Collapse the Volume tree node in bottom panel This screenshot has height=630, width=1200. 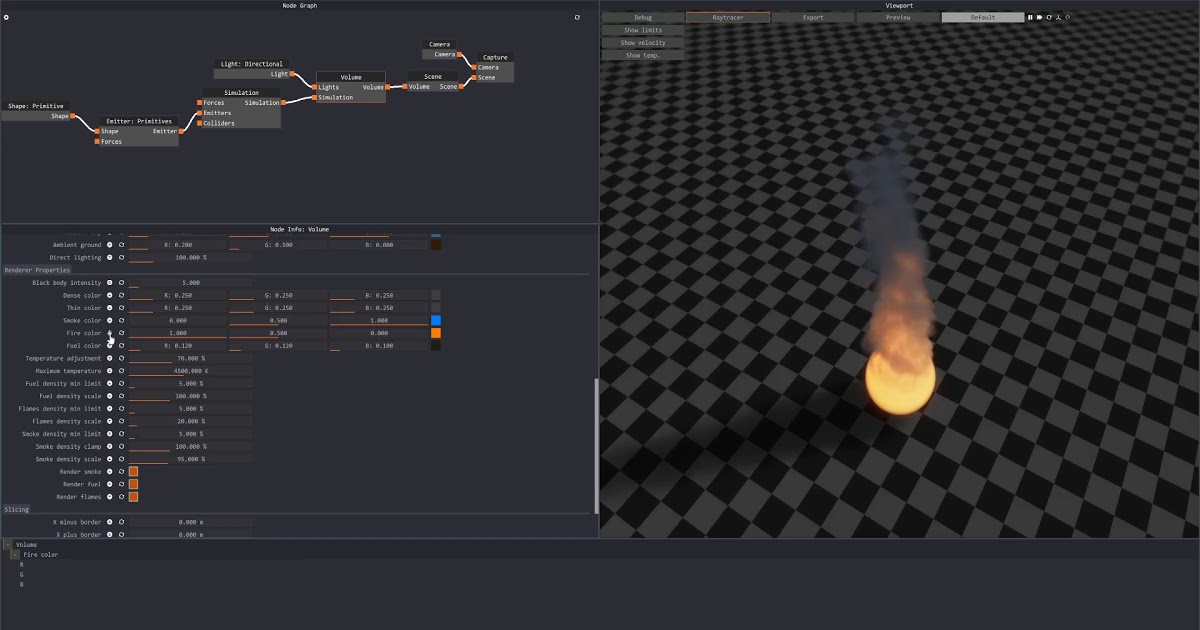[x=7, y=545]
